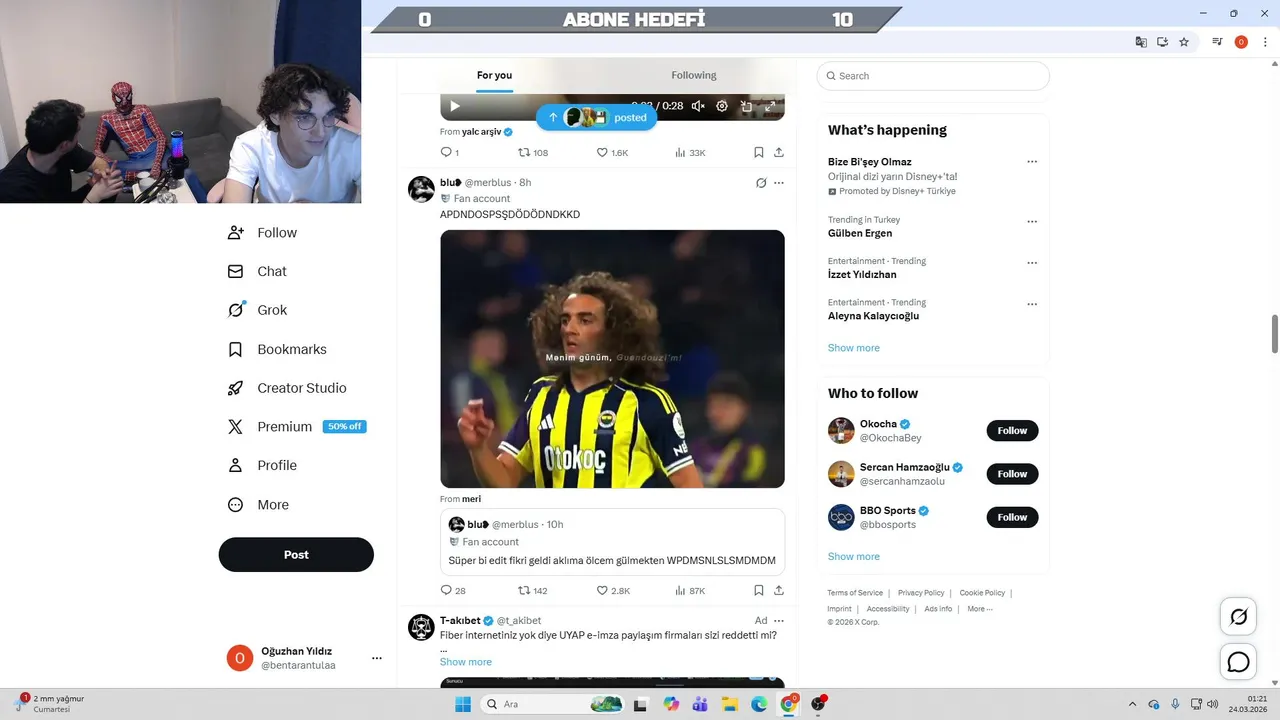Click the install app icon in address bar
This screenshot has height=720, width=1280.
[x=1163, y=42]
